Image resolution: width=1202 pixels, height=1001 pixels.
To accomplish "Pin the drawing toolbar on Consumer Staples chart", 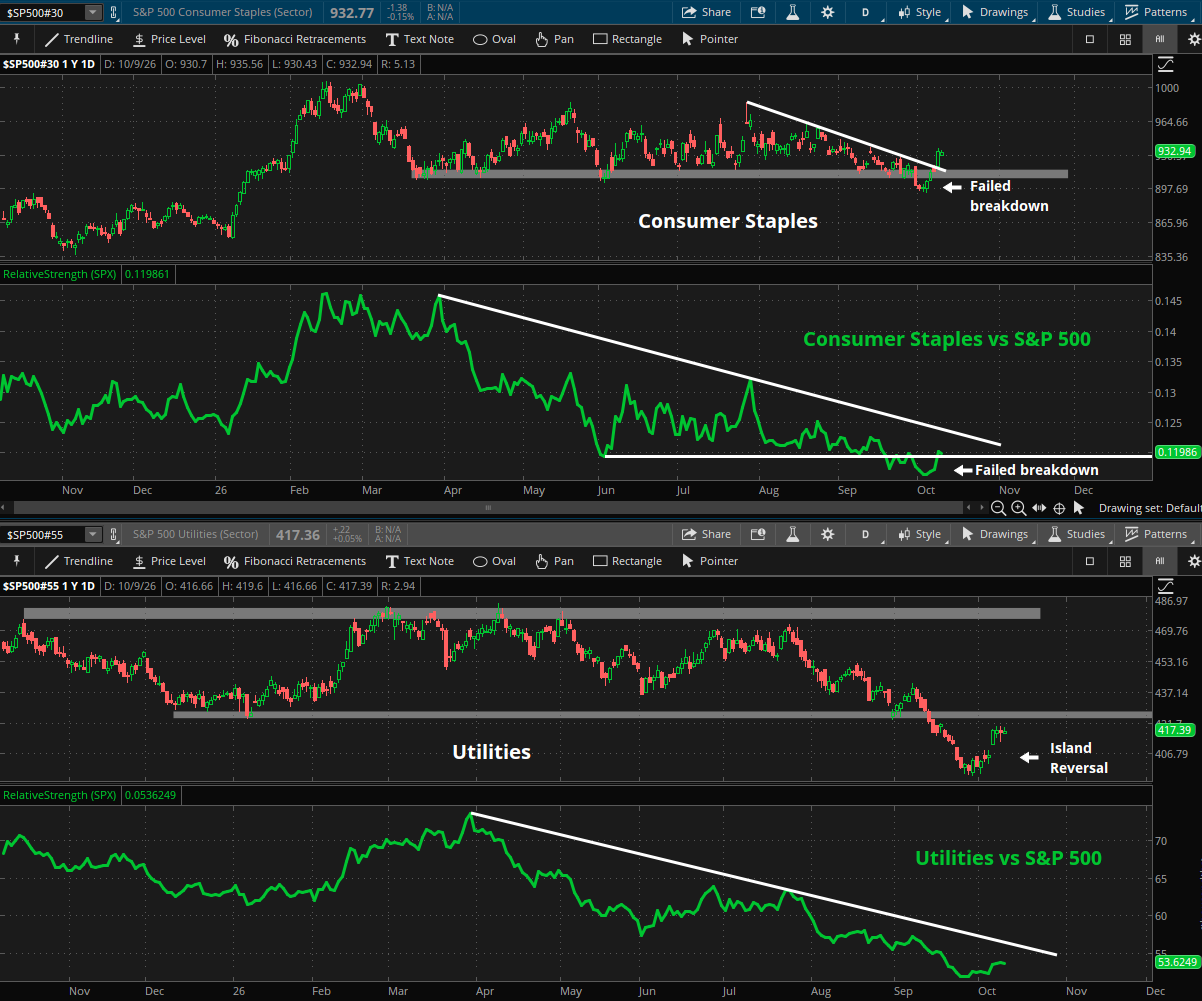I will point(16,39).
